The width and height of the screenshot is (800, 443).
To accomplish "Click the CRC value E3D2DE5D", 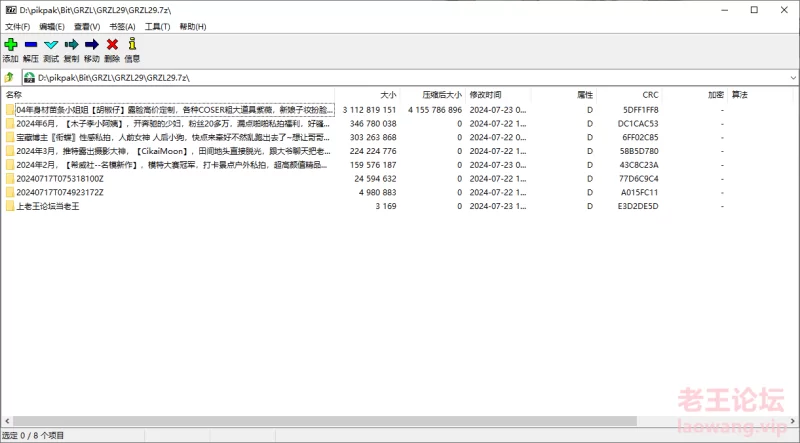I will [x=639, y=206].
